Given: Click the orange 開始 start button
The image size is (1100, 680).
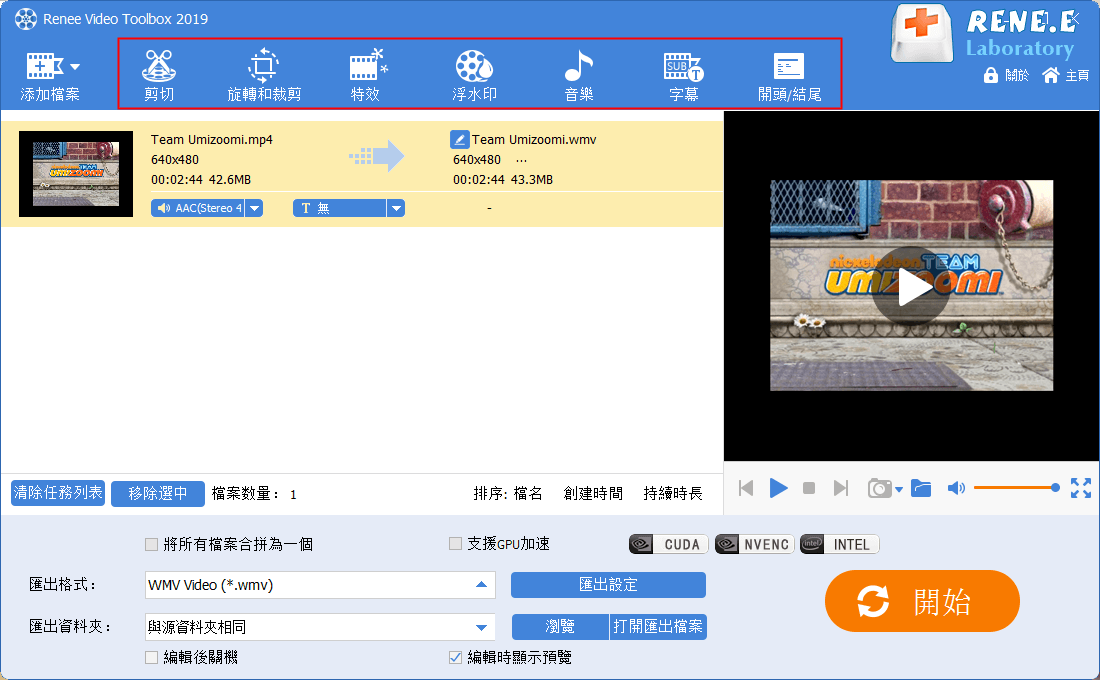Looking at the screenshot, I should tap(922, 601).
